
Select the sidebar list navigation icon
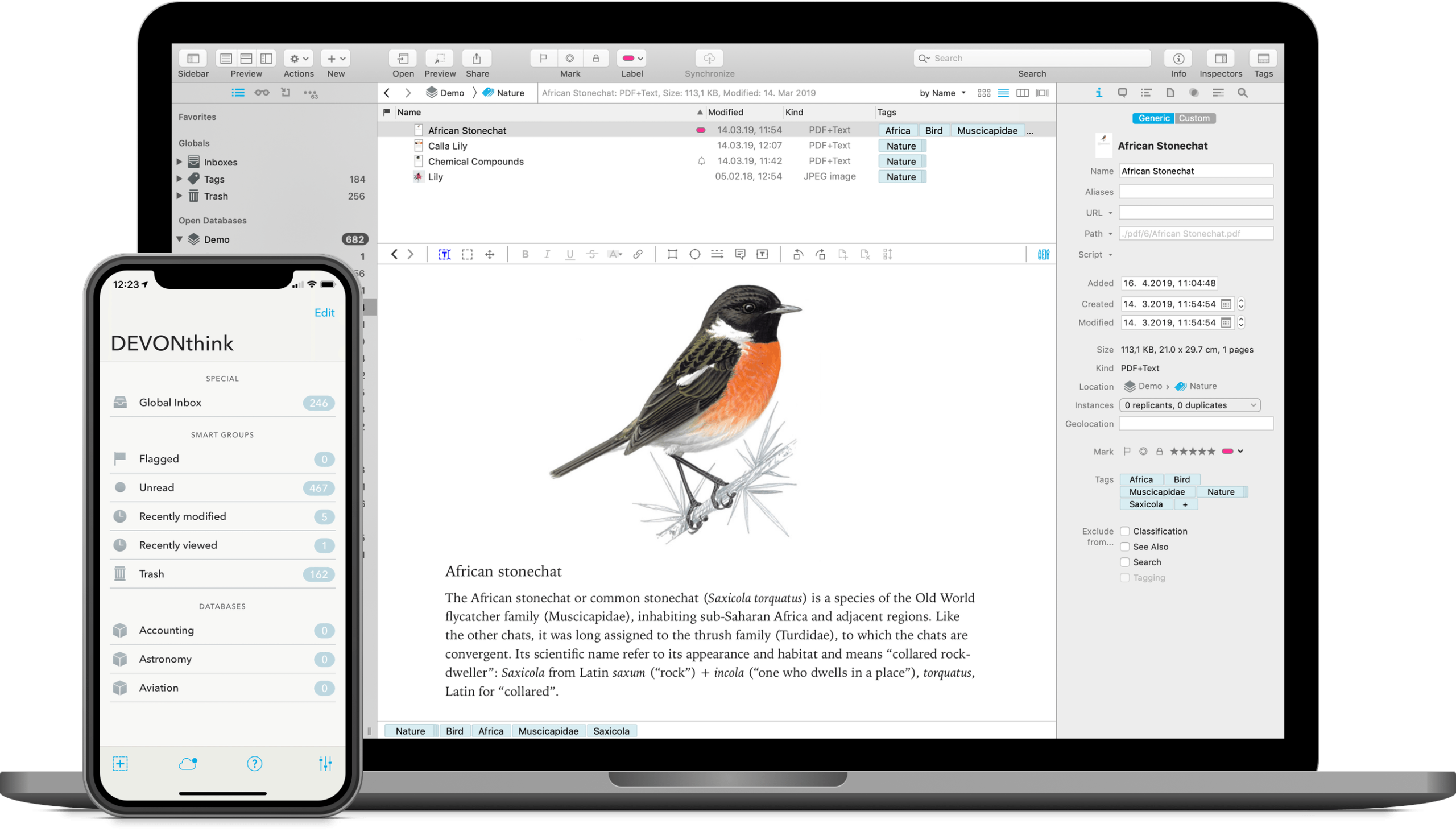[238, 93]
